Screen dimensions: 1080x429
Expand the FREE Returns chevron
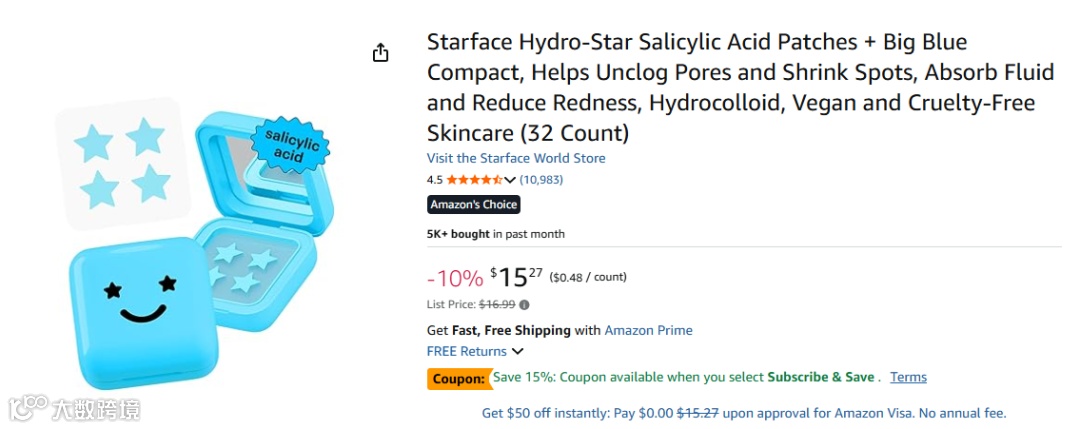[x=518, y=352]
